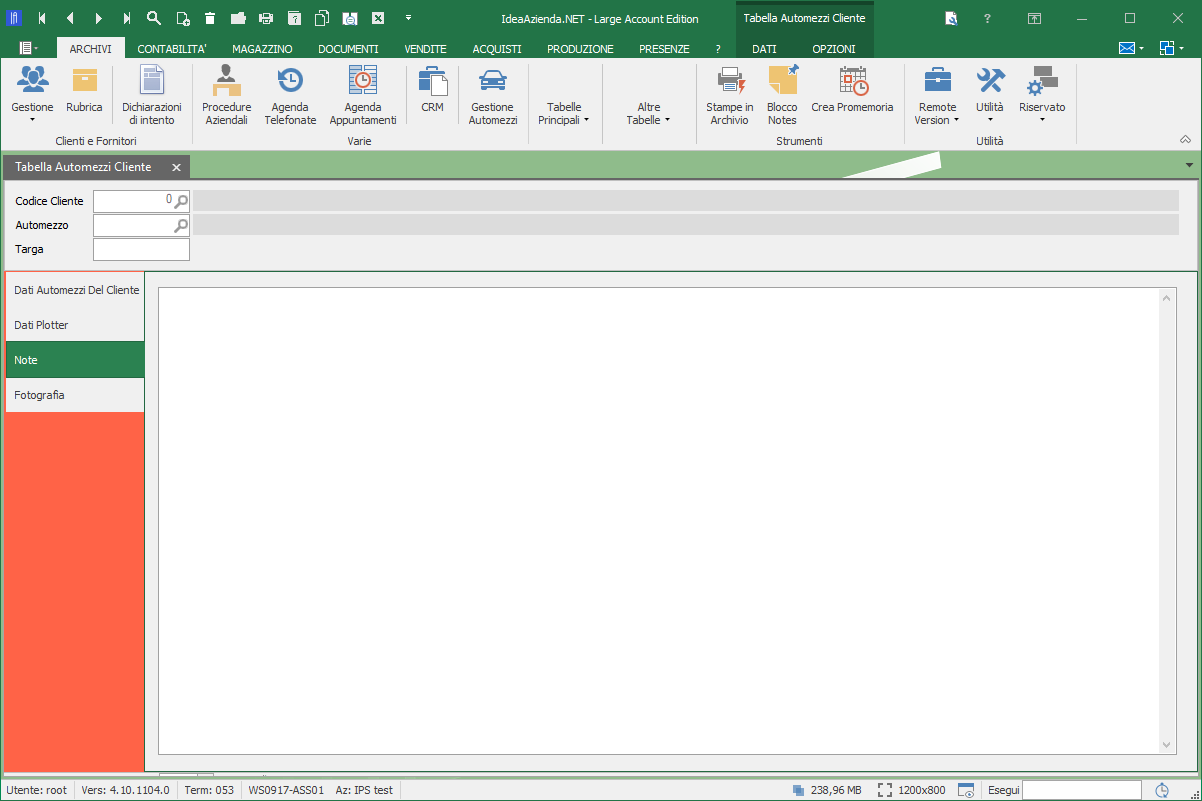This screenshot has height=801, width=1202.
Task: Open Agenda Appuntamenti
Action: 363,95
